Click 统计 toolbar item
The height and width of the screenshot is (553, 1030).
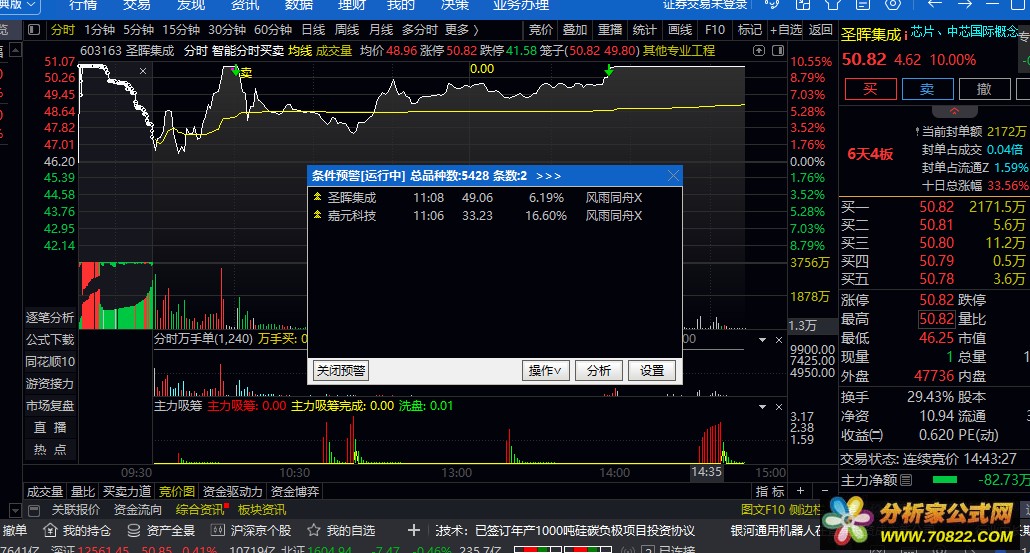[644, 30]
